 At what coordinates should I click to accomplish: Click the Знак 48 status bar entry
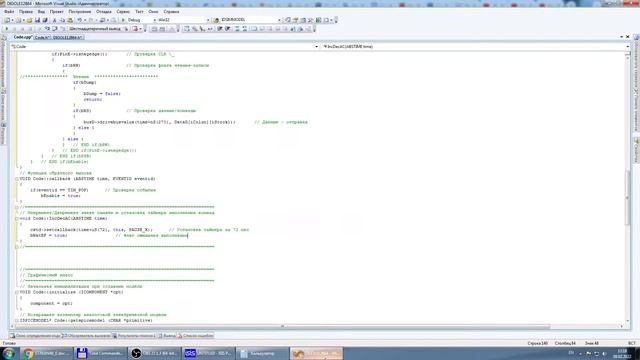[591, 344]
